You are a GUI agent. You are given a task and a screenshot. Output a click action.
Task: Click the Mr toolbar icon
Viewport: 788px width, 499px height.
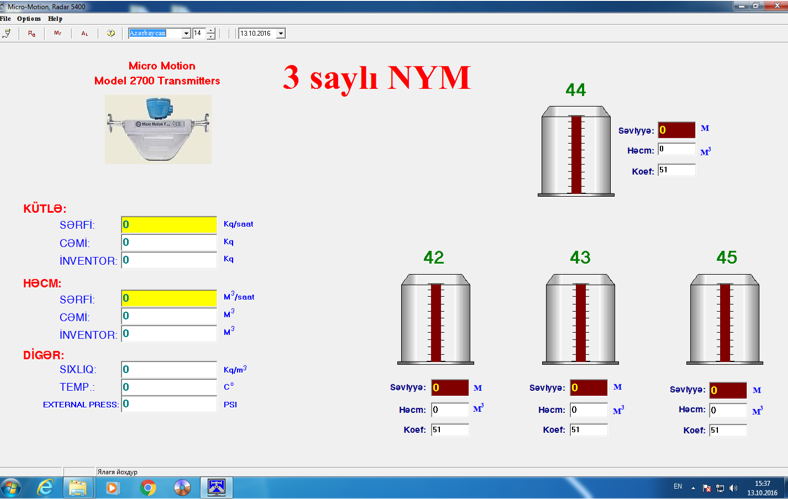pos(58,33)
